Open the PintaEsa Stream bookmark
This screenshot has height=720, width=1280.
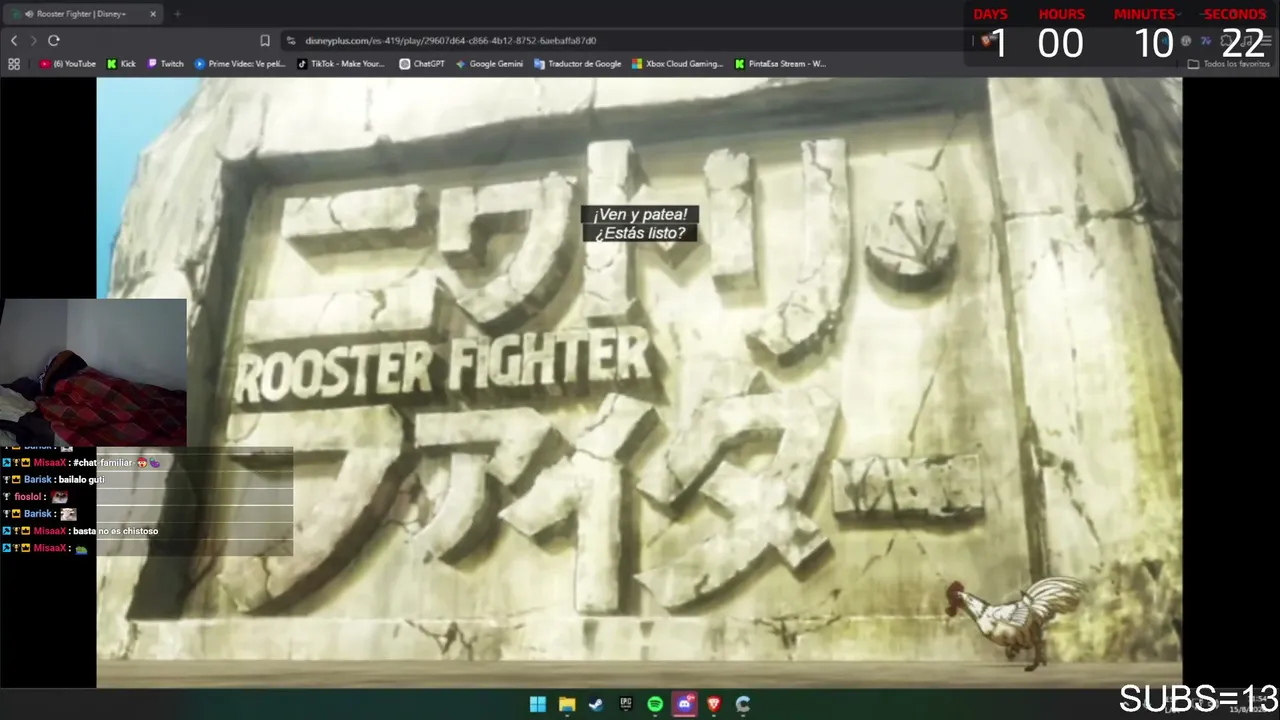pos(780,64)
